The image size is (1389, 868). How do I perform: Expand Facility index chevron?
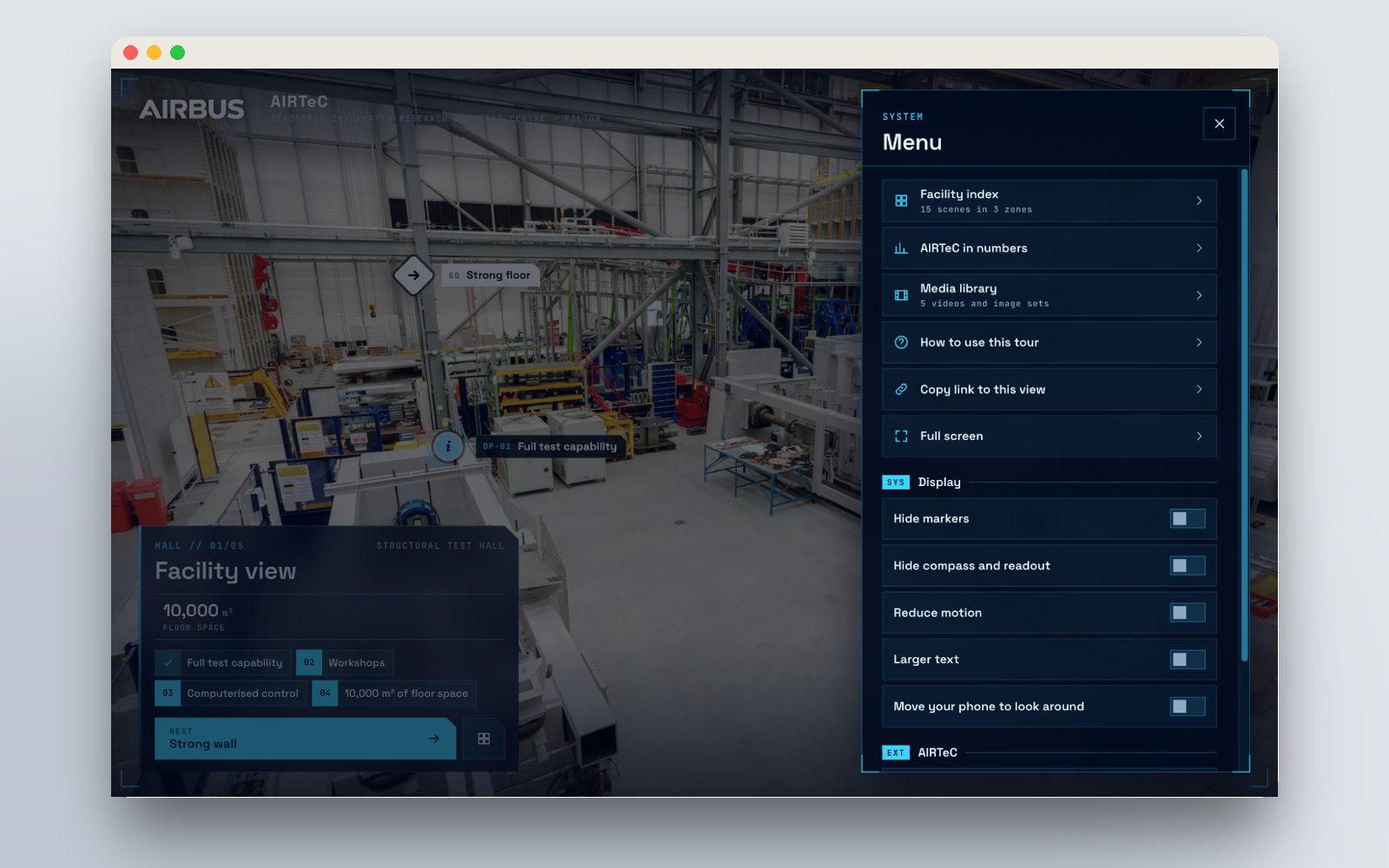click(1199, 201)
